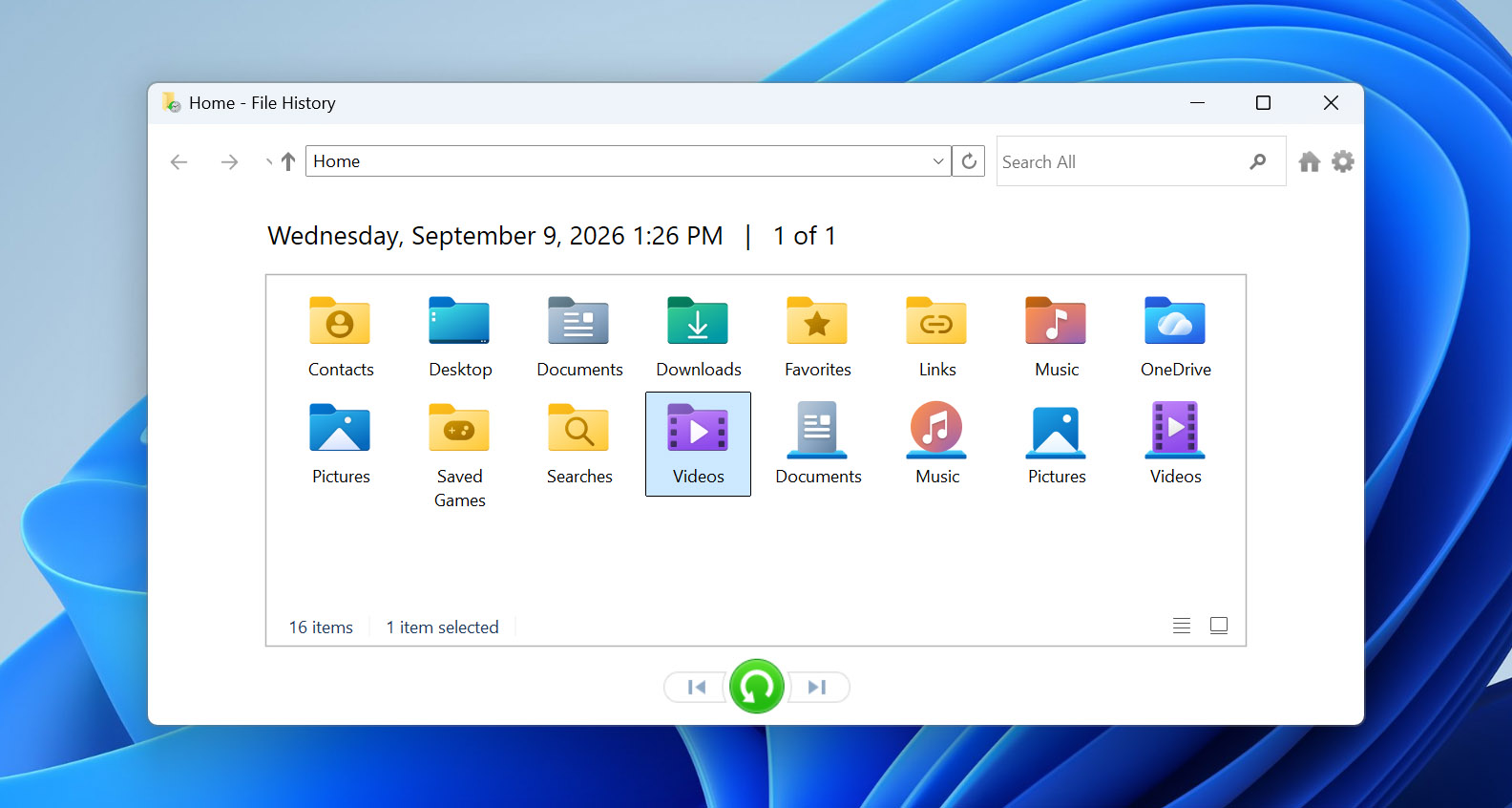The image size is (1512, 808).
Task: Refresh the current Home view
Action: point(969,161)
